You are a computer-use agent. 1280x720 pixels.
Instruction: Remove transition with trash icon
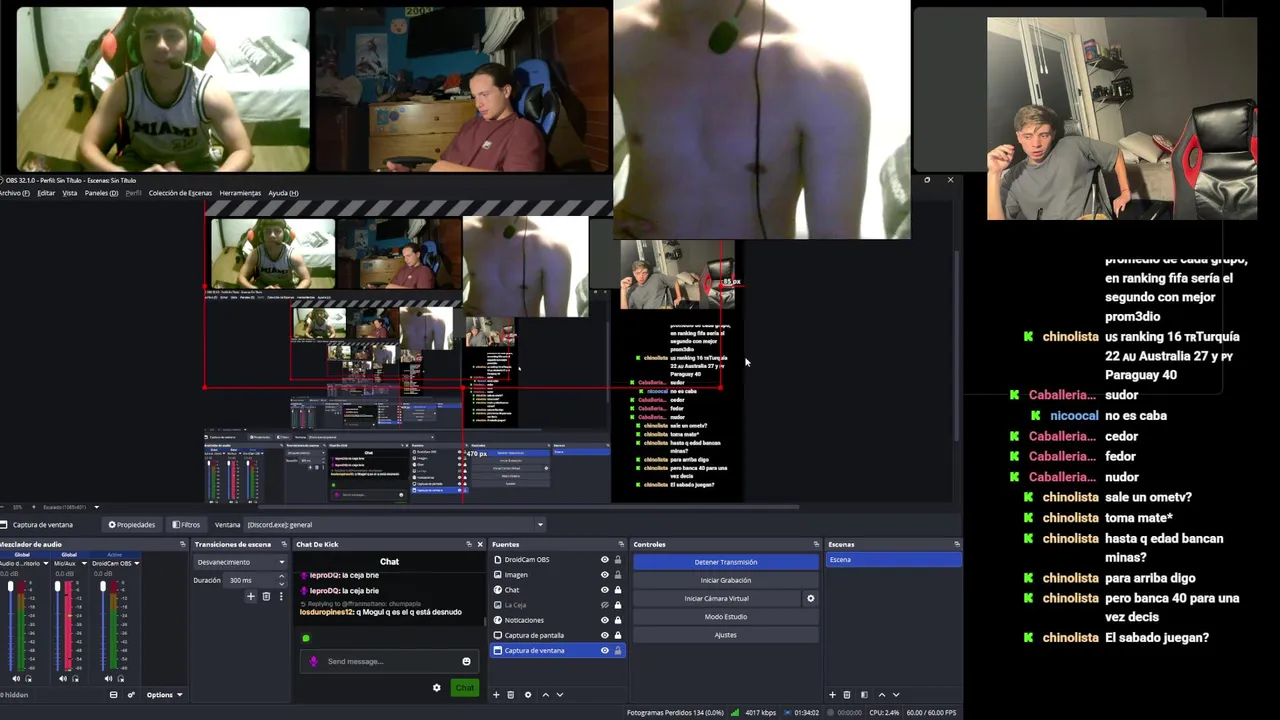tap(266, 596)
